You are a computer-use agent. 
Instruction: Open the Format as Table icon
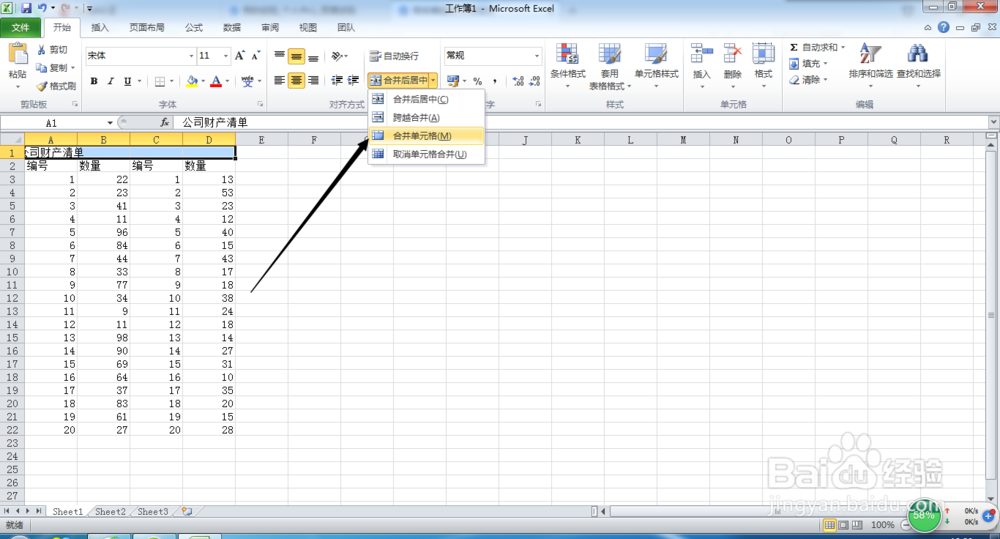click(609, 54)
